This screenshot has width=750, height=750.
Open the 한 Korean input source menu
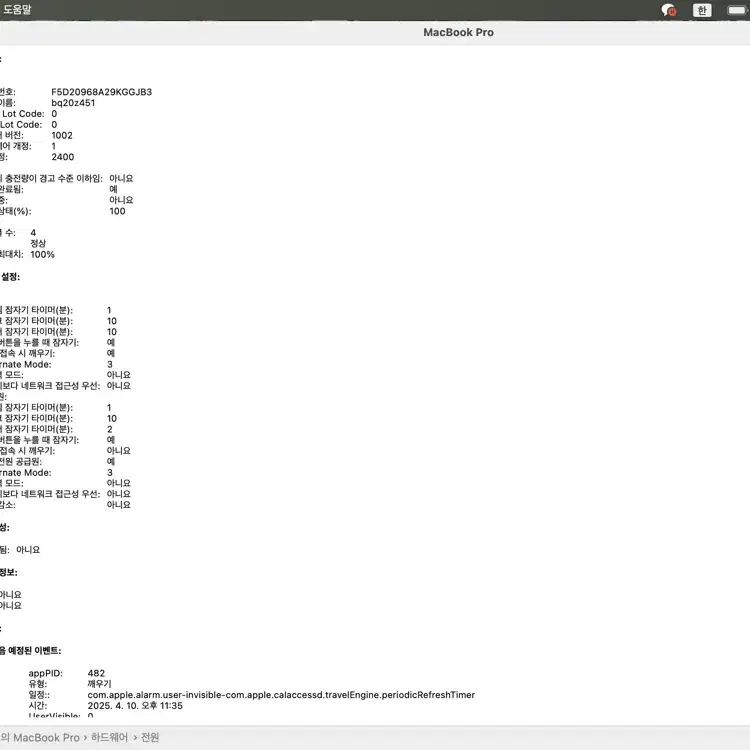(x=702, y=10)
